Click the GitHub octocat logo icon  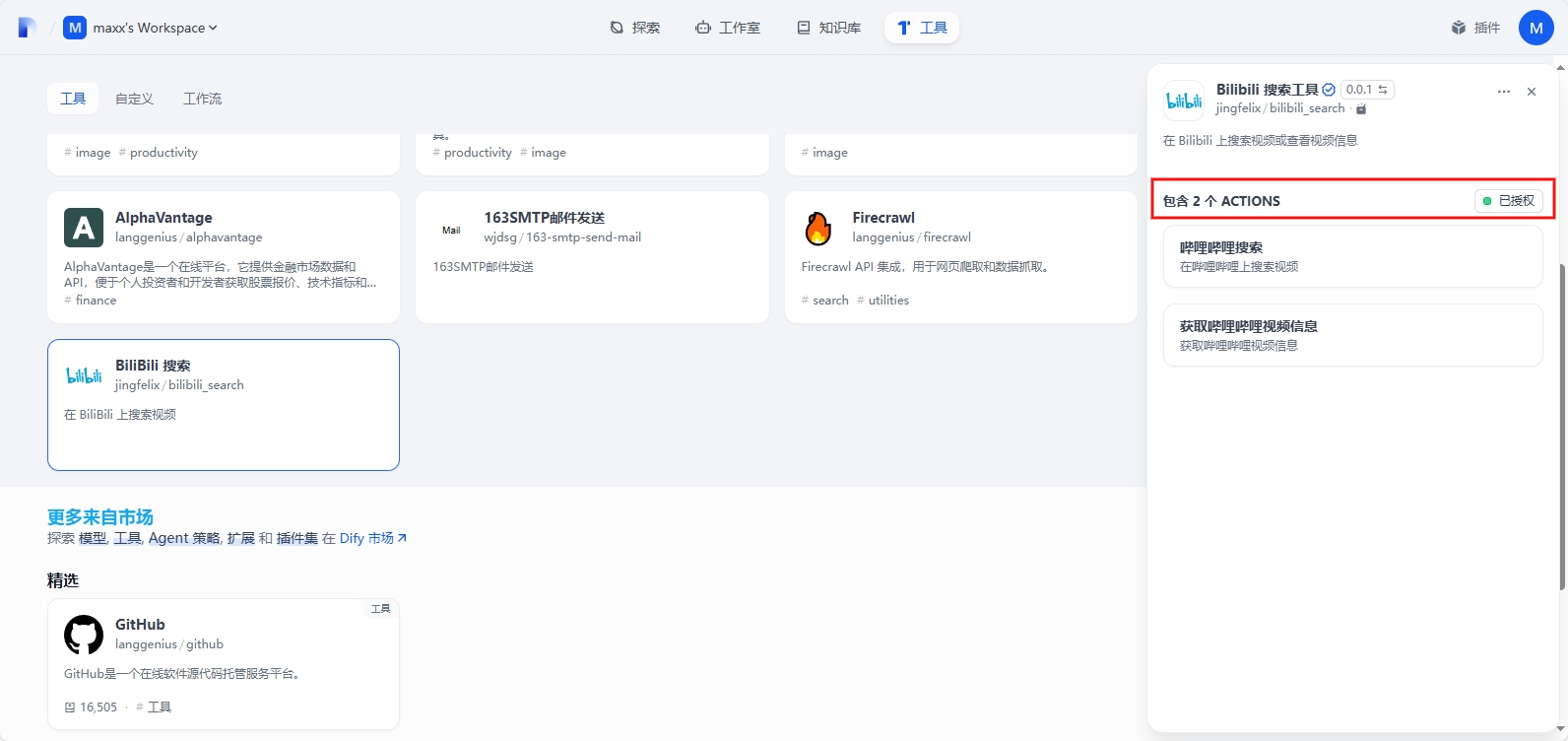pos(84,635)
